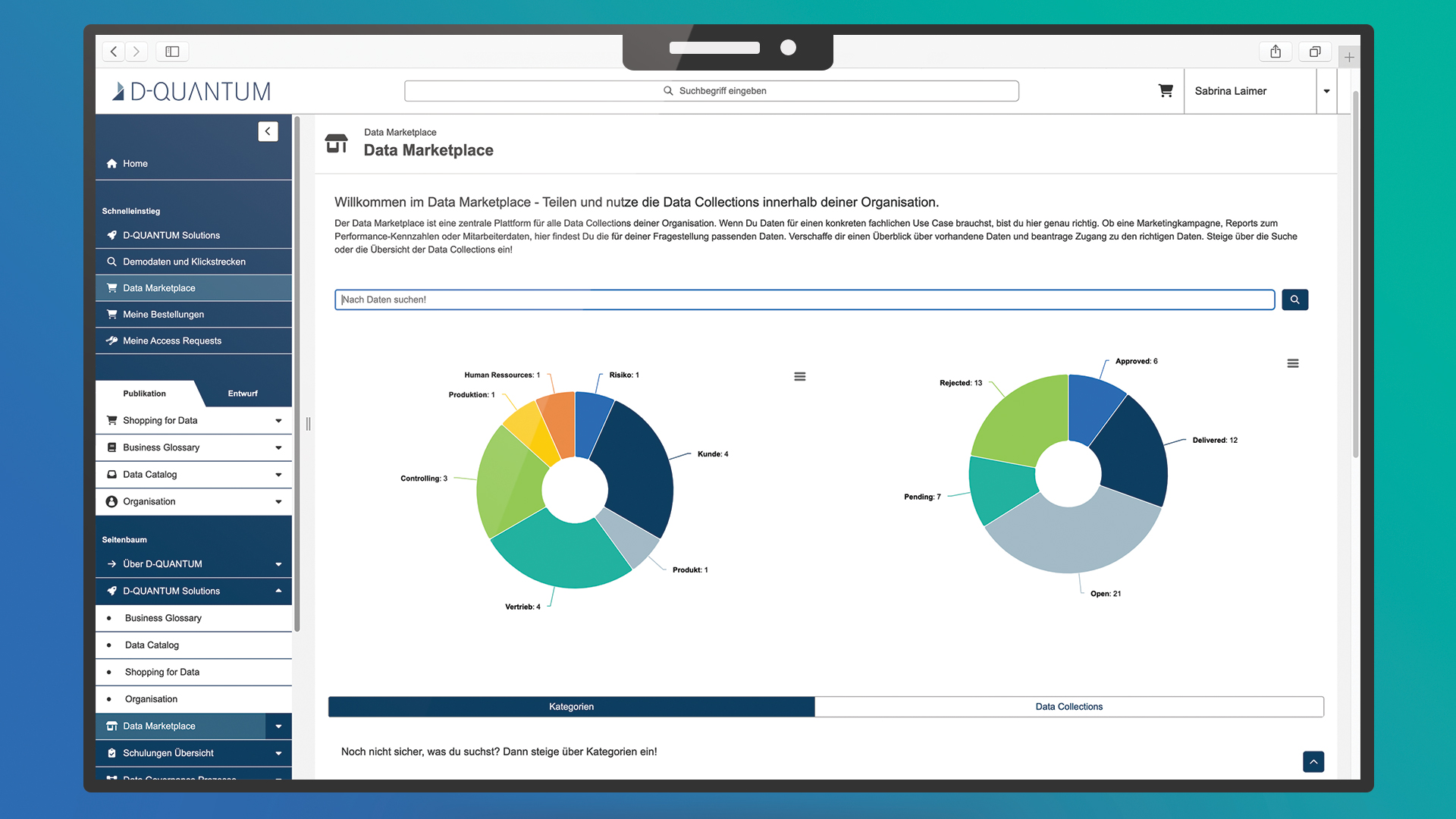The width and height of the screenshot is (1456, 819).
Task: Select Business Glossary tree item under Solutions
Action: [163, 618]
